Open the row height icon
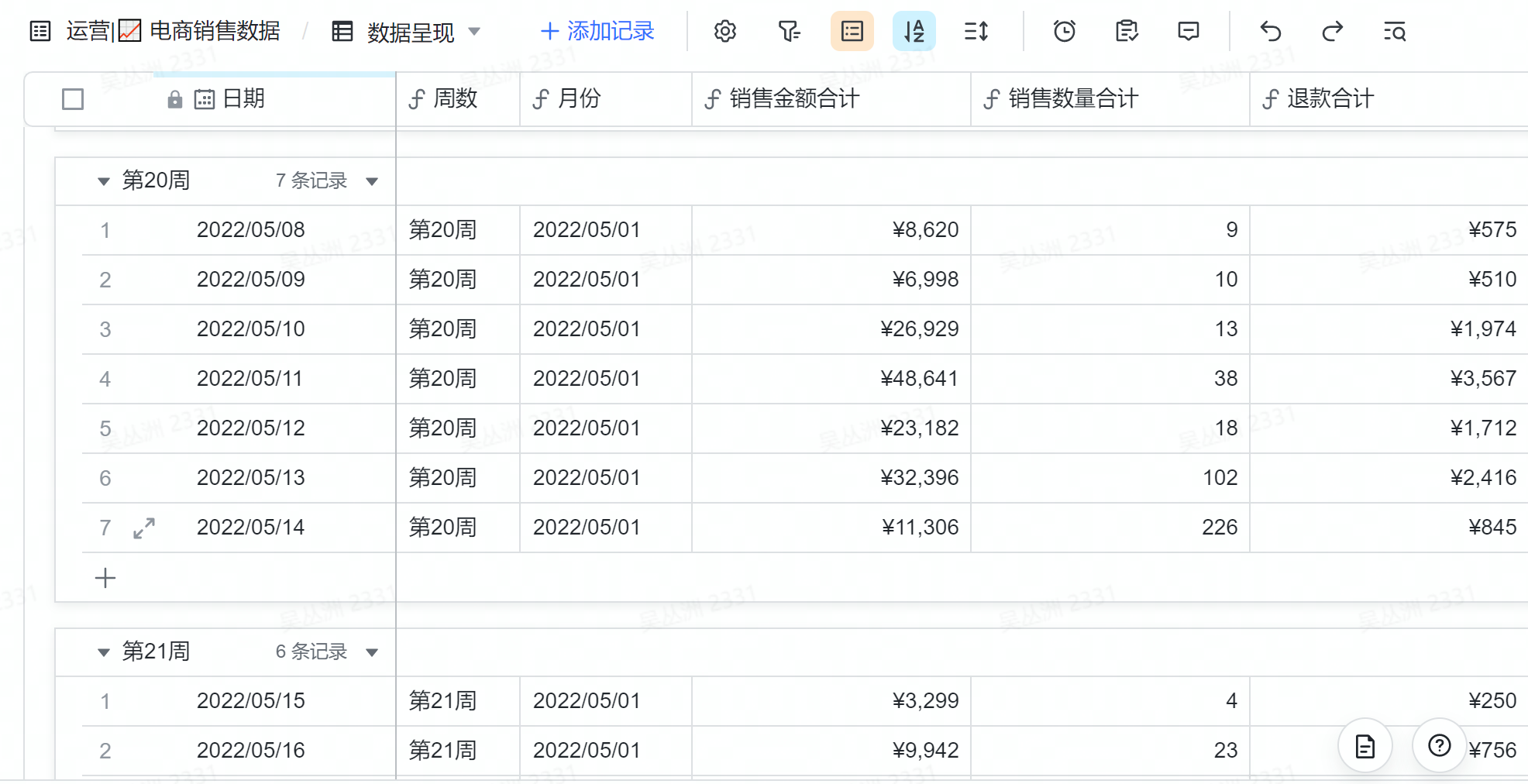This screenshot has width=1528, height=784. pos(976,32)
